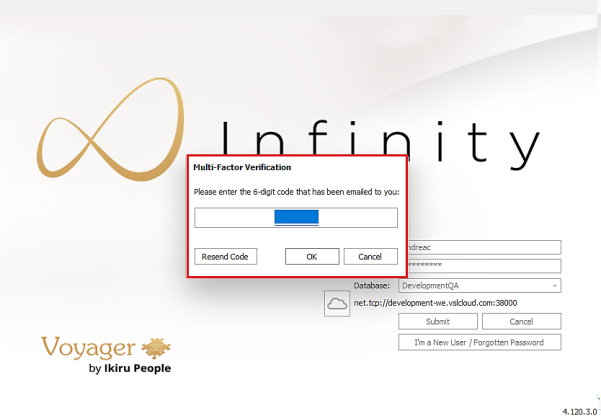Click the Submit button on login form
The image size is (601, 416).
tap(438, 321)
